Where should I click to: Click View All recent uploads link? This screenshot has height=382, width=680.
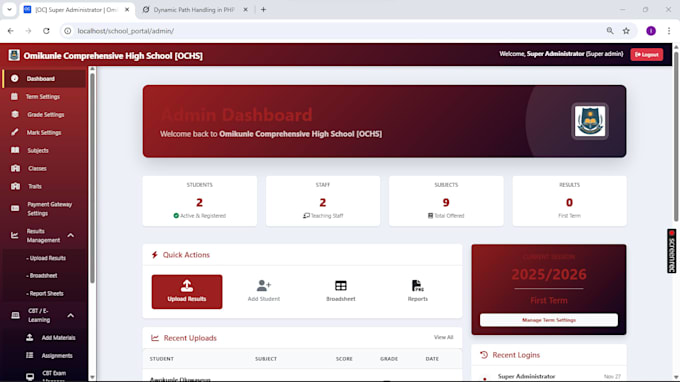443,337
